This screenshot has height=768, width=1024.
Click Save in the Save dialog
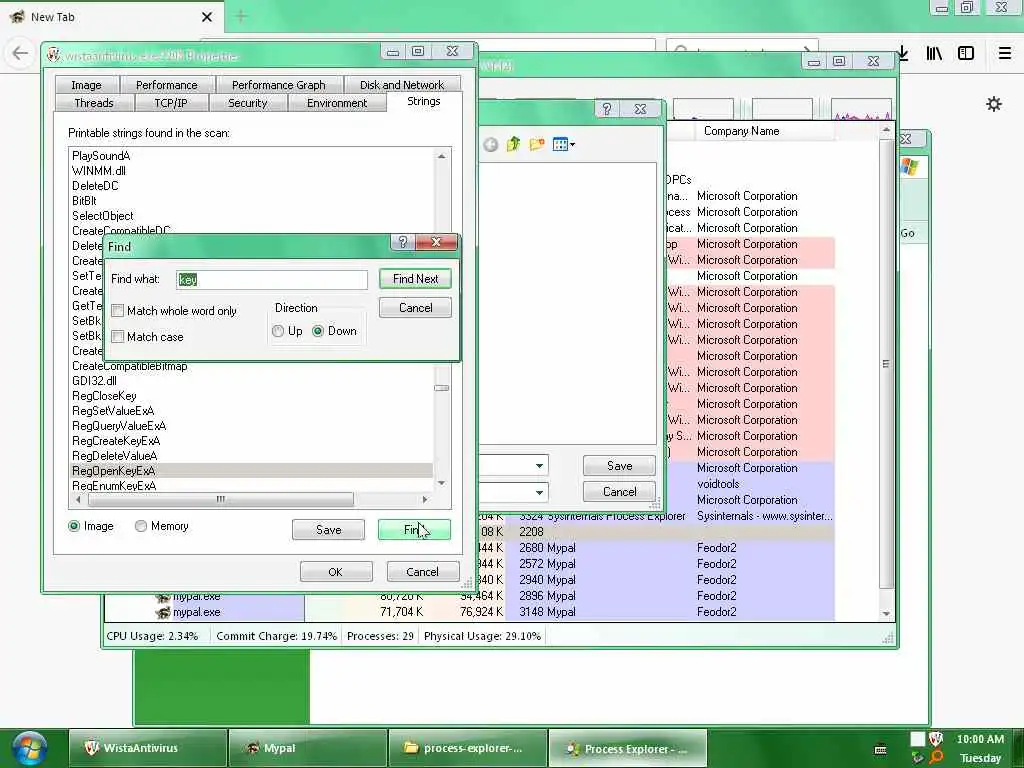tap(619, 466)
